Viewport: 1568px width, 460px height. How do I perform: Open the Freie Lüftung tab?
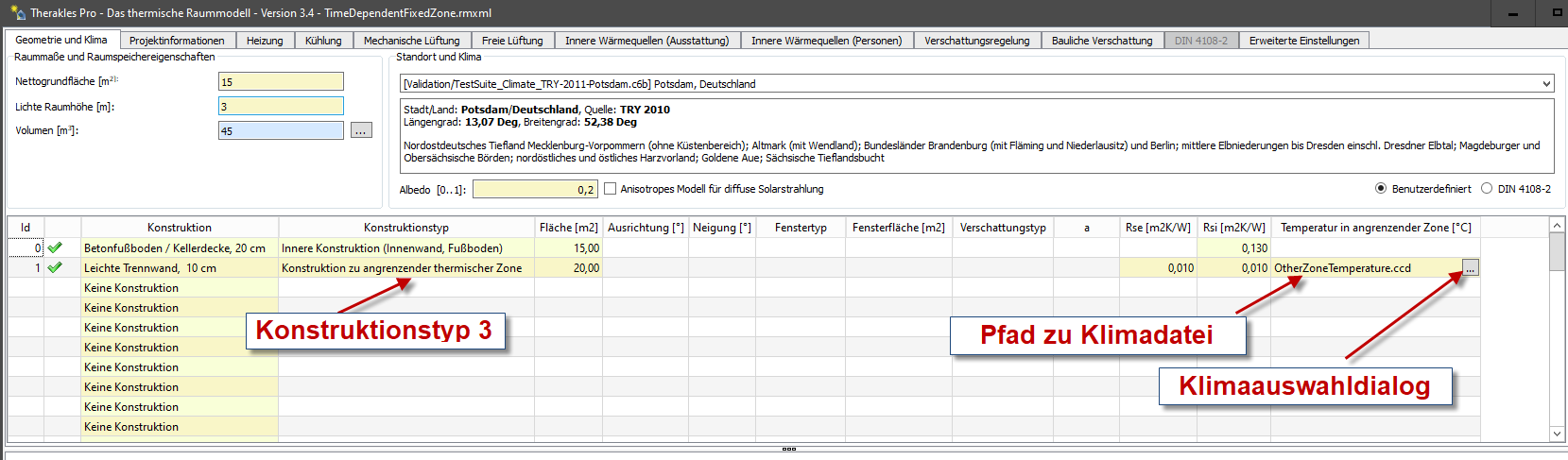point(512,41)
